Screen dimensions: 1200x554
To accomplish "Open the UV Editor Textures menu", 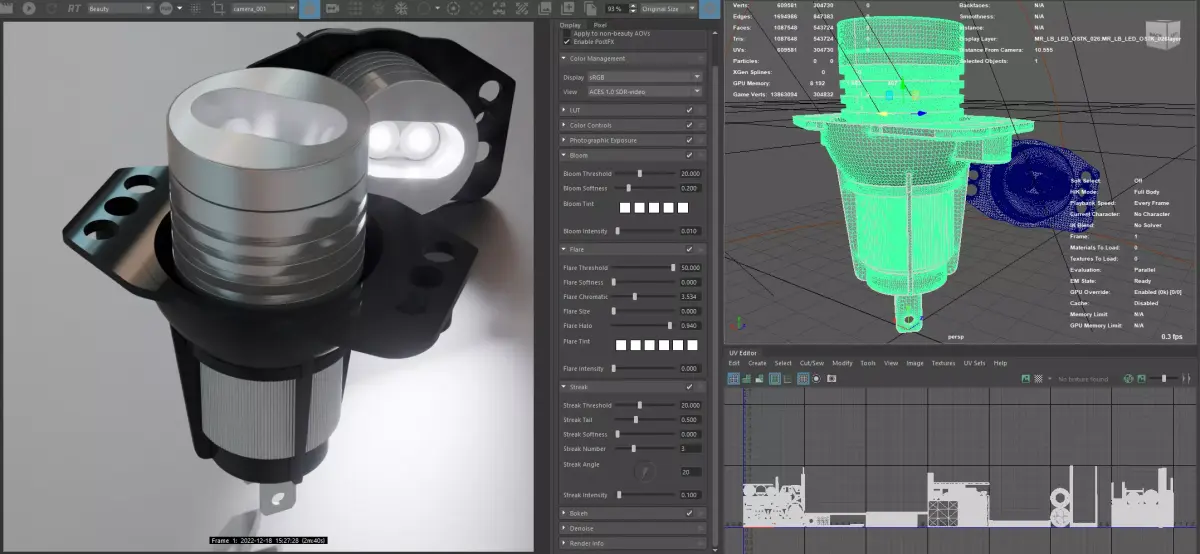I will click(944, 363).
